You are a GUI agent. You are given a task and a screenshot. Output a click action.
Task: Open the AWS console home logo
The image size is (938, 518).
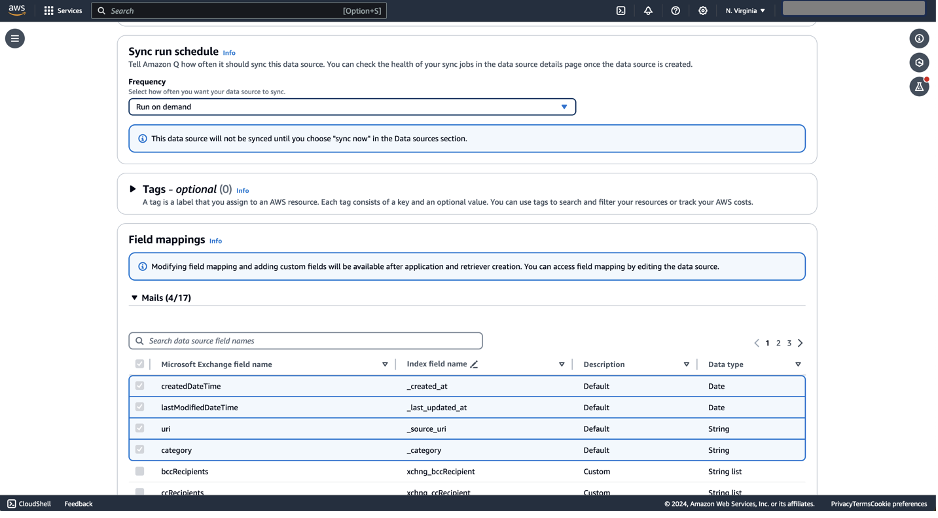[17, 10]
